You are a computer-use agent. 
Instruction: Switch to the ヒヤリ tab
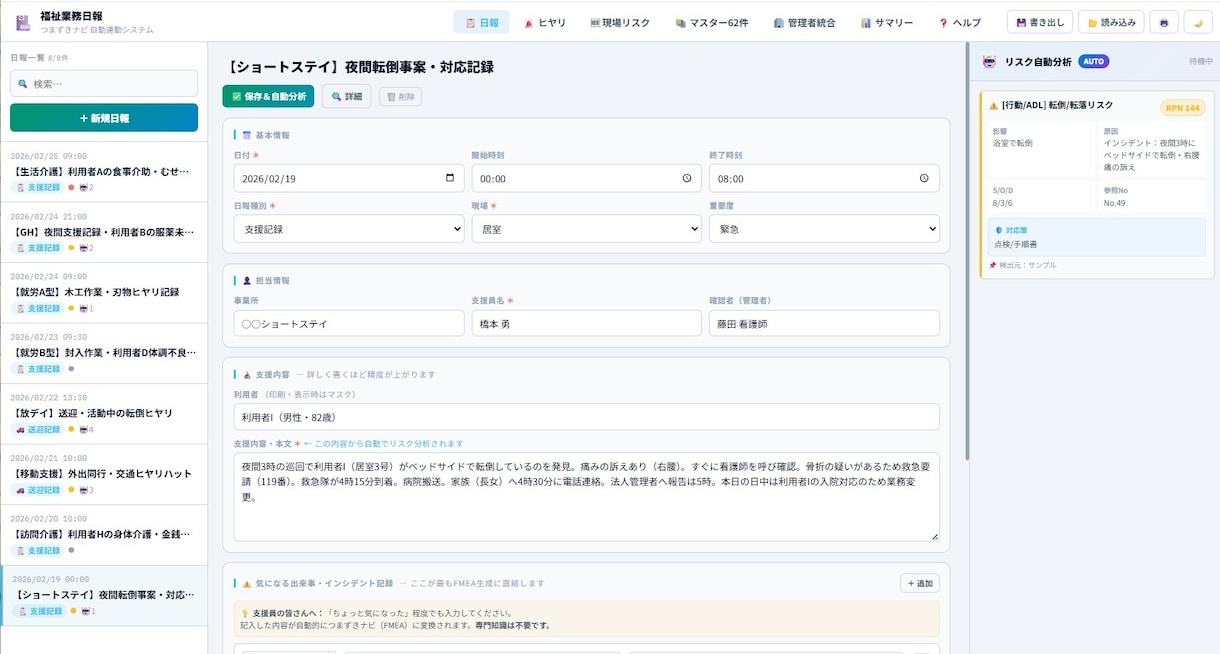pos(545,22)
